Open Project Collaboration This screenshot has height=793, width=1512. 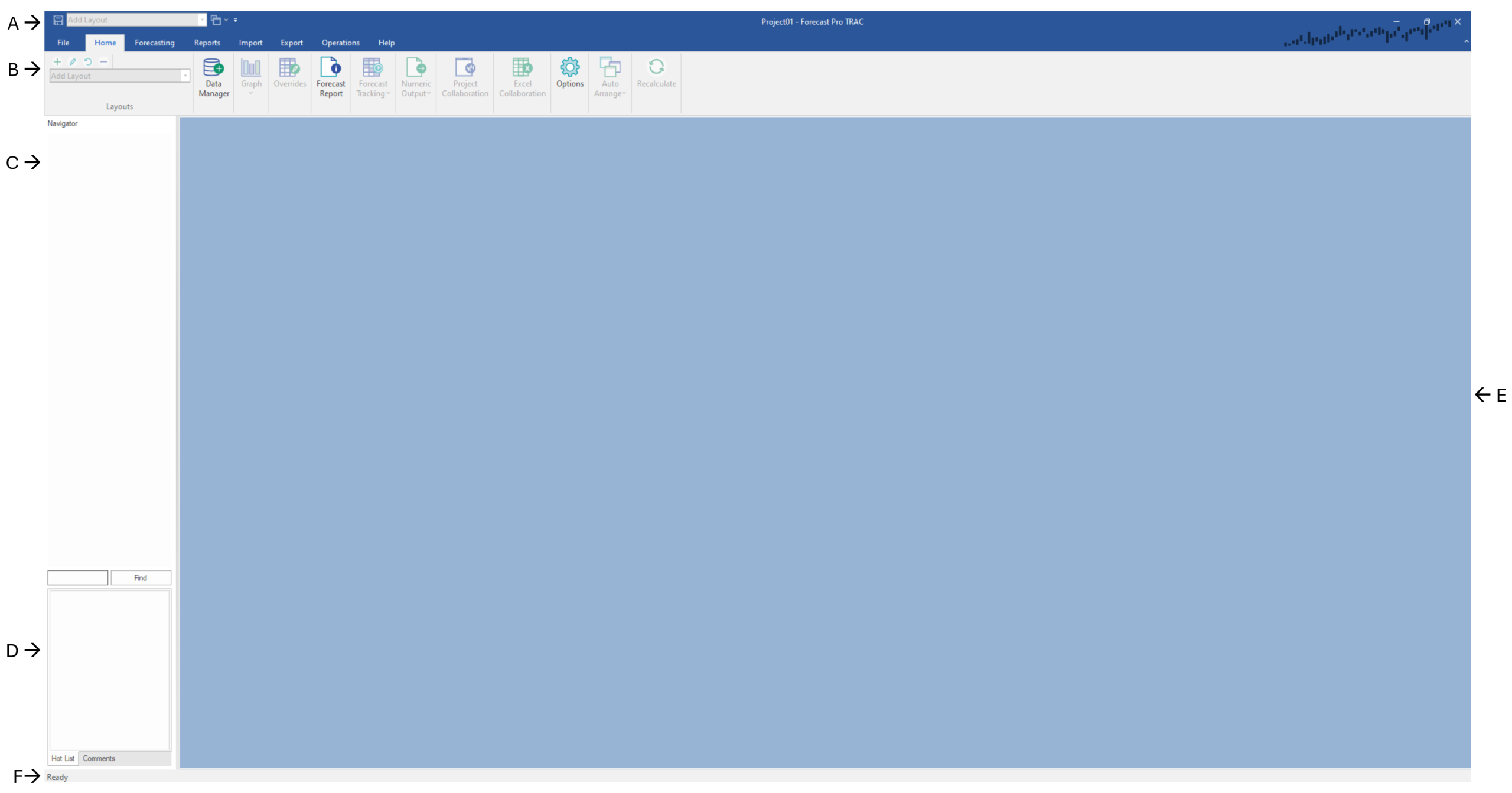pos(465,77)
